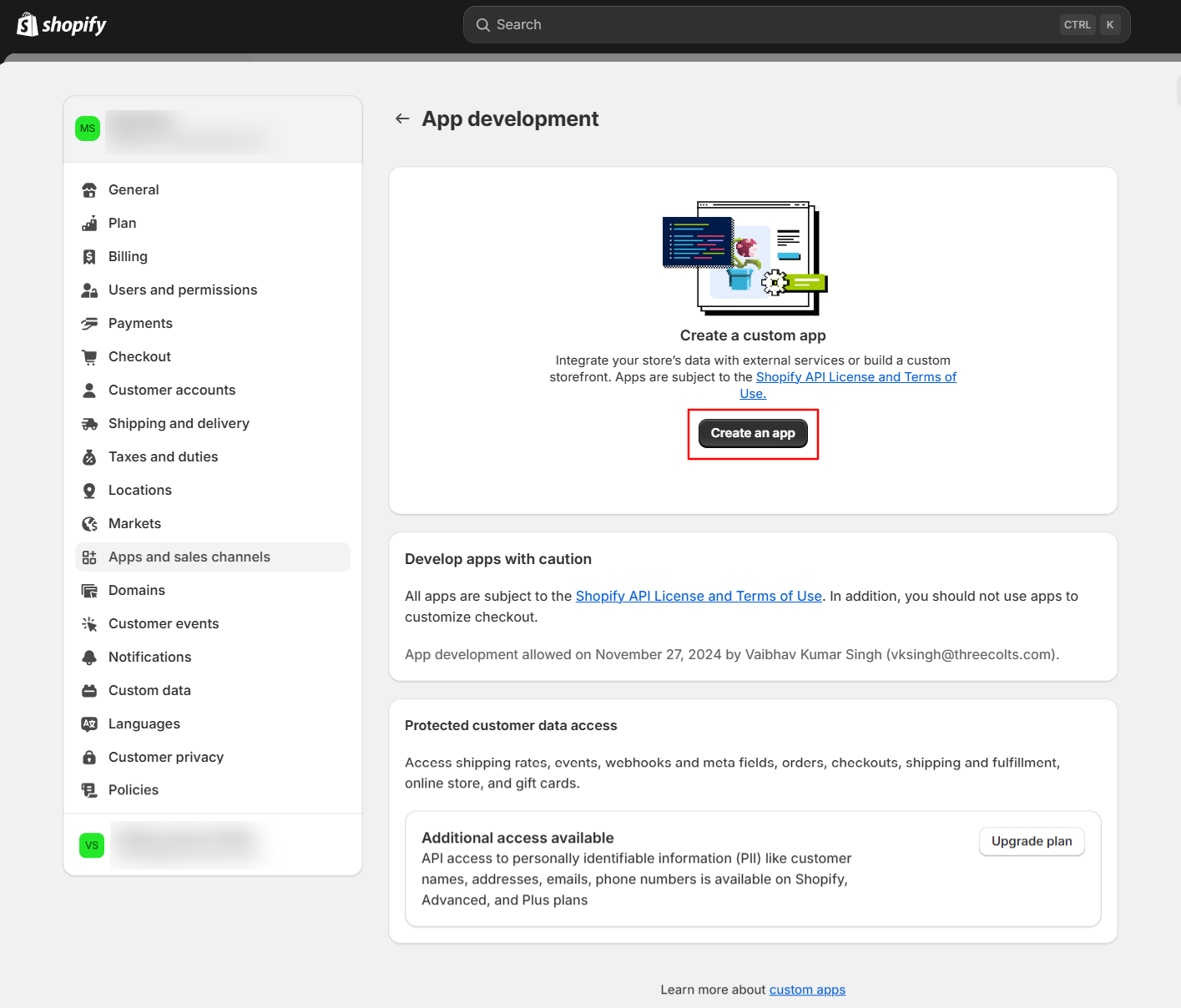1181x1008 pixels.
Task: Open Locations settings
Action: pyautogui.click(x=213, y=491)
